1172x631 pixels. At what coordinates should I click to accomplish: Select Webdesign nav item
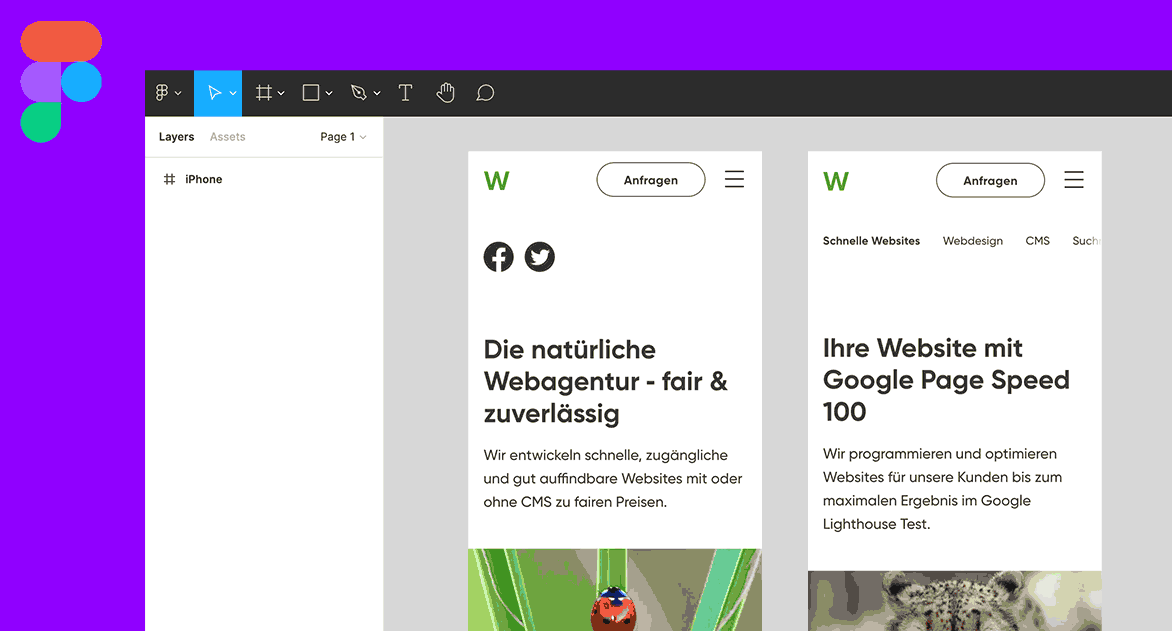tap(972, 241)
